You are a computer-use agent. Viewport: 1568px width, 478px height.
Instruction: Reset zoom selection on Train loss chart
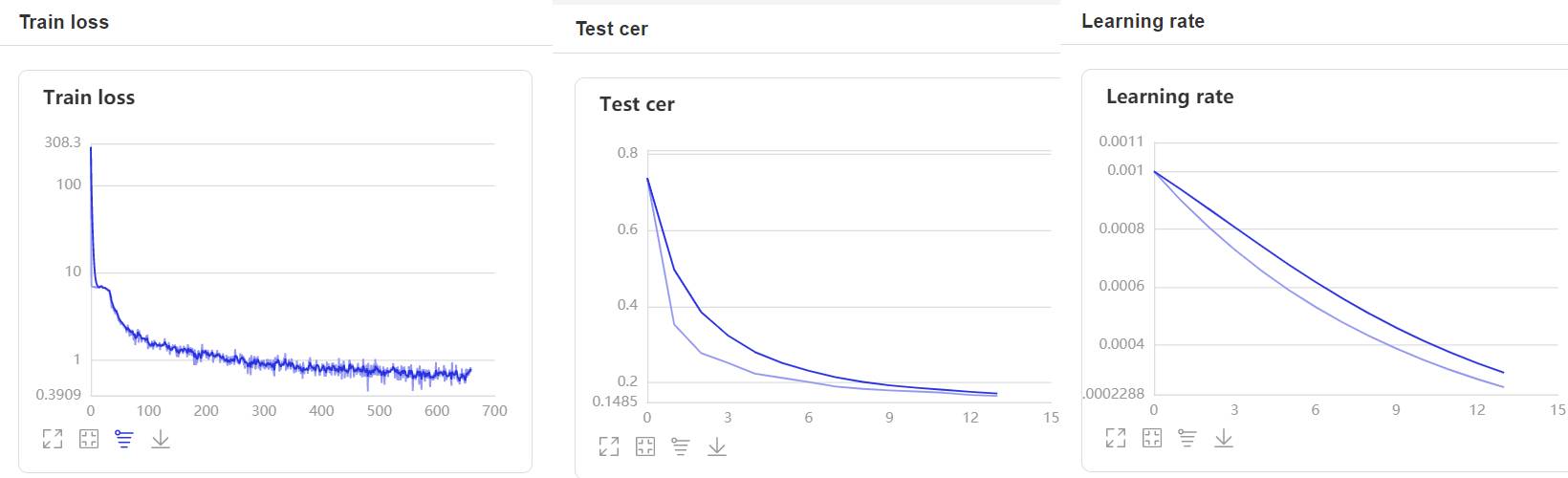[x=89, y=439]
